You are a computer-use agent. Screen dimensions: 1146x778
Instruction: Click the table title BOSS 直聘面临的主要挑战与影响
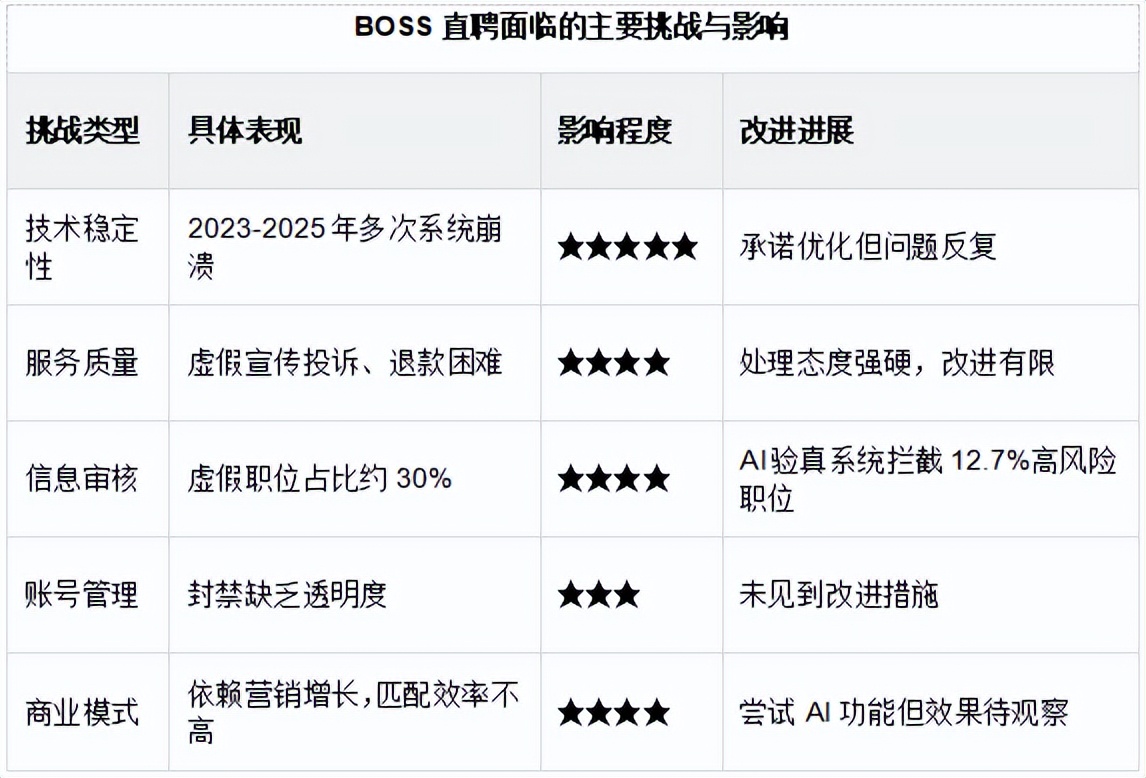[x=572, y=28]
